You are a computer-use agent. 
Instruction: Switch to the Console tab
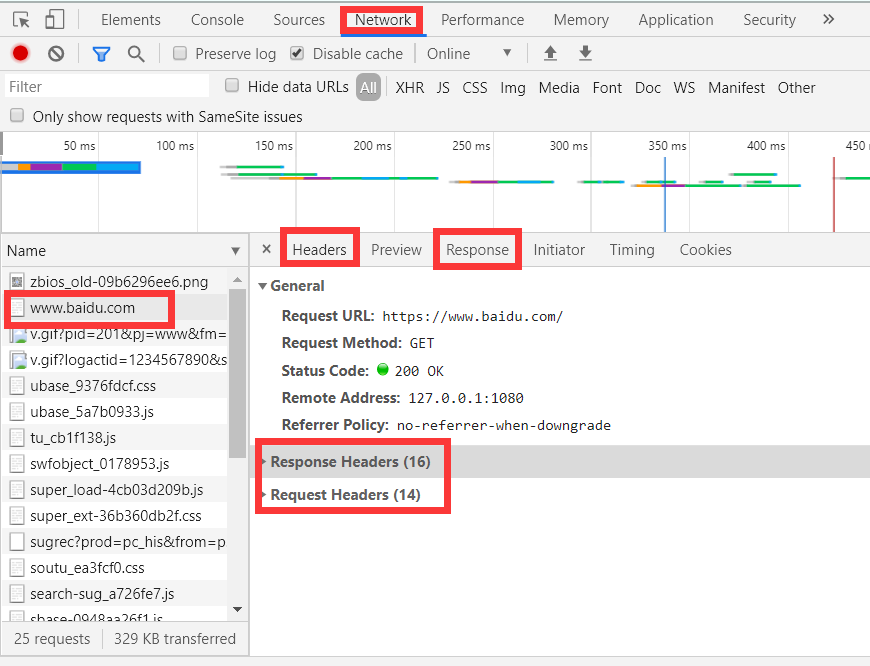[x=217, y=20]
